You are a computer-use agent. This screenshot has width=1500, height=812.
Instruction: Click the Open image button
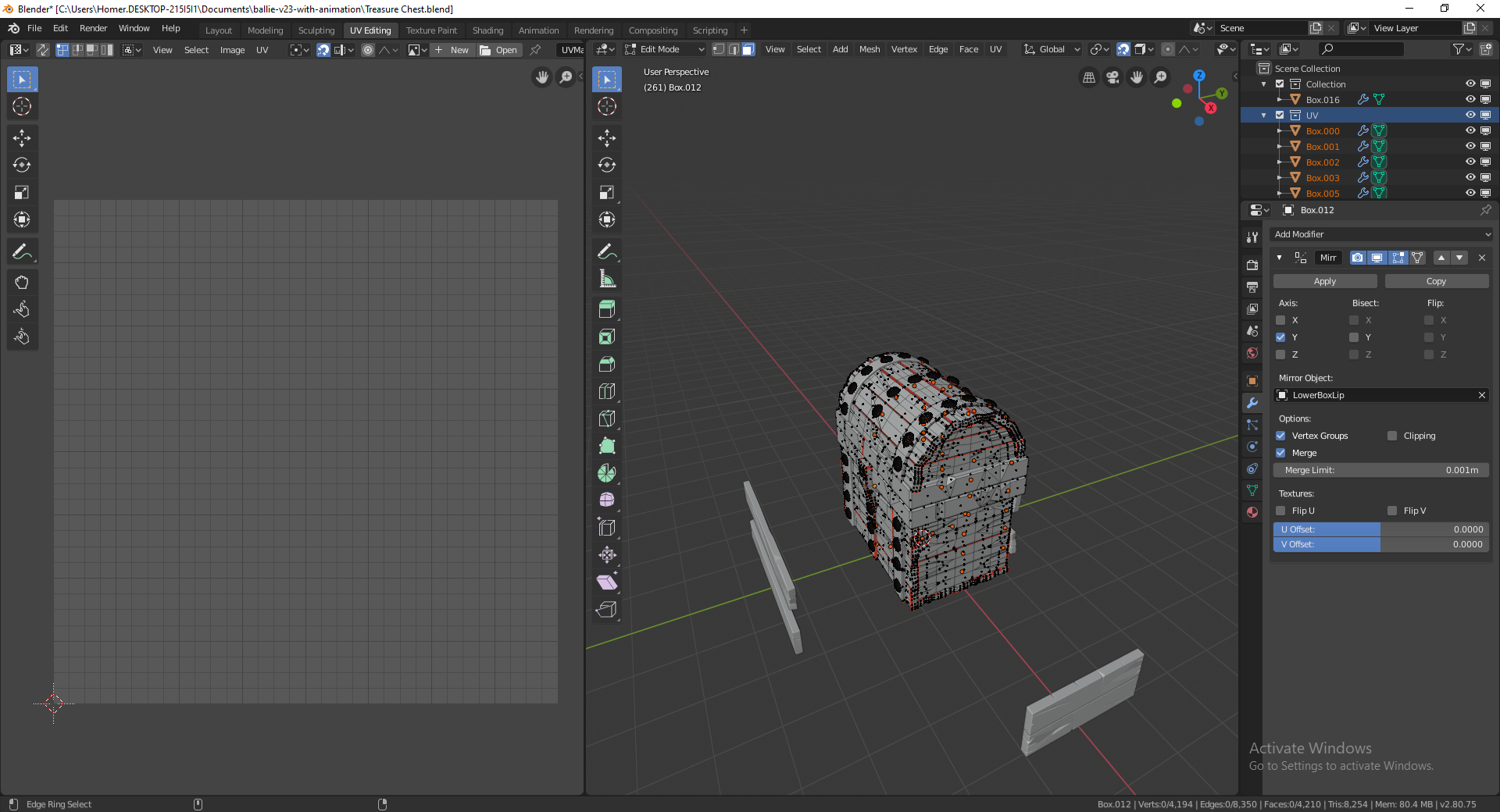point(498,50)
